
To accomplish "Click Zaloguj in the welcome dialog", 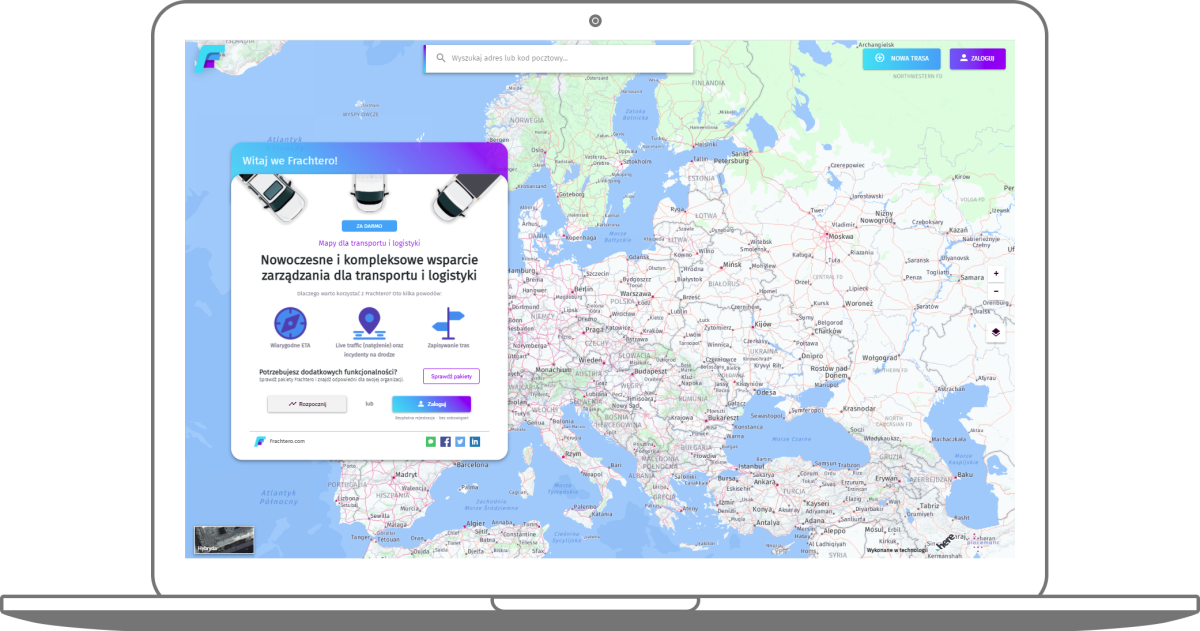I will tap(431, 404).
